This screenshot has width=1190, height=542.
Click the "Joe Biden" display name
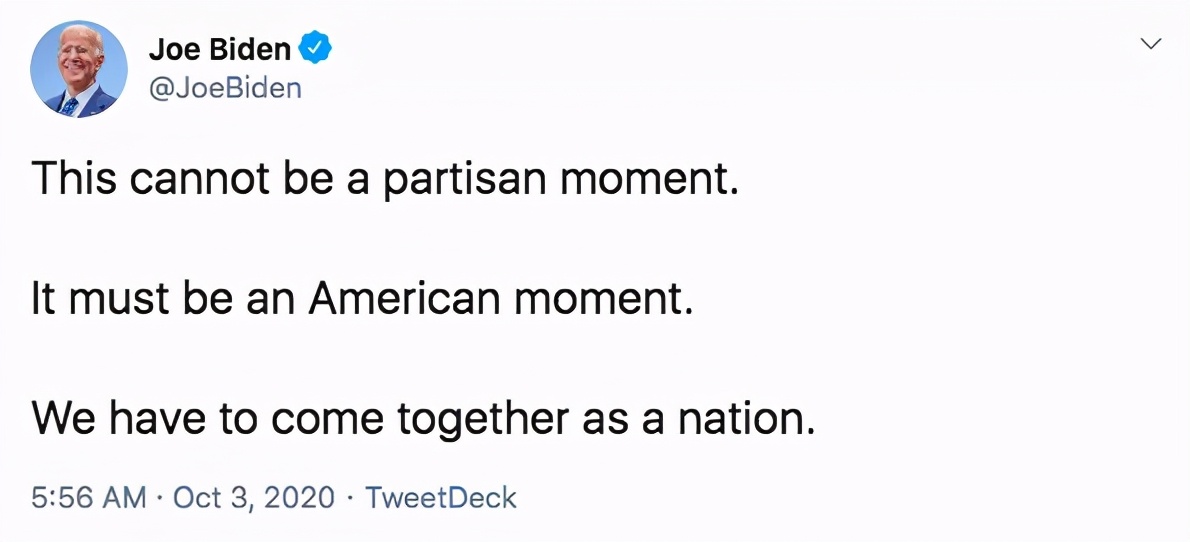[220, 48]
